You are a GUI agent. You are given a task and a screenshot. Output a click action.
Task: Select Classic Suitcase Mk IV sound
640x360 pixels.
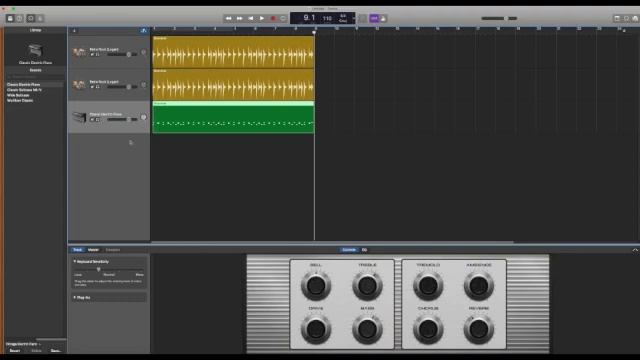tap(35, 90)
